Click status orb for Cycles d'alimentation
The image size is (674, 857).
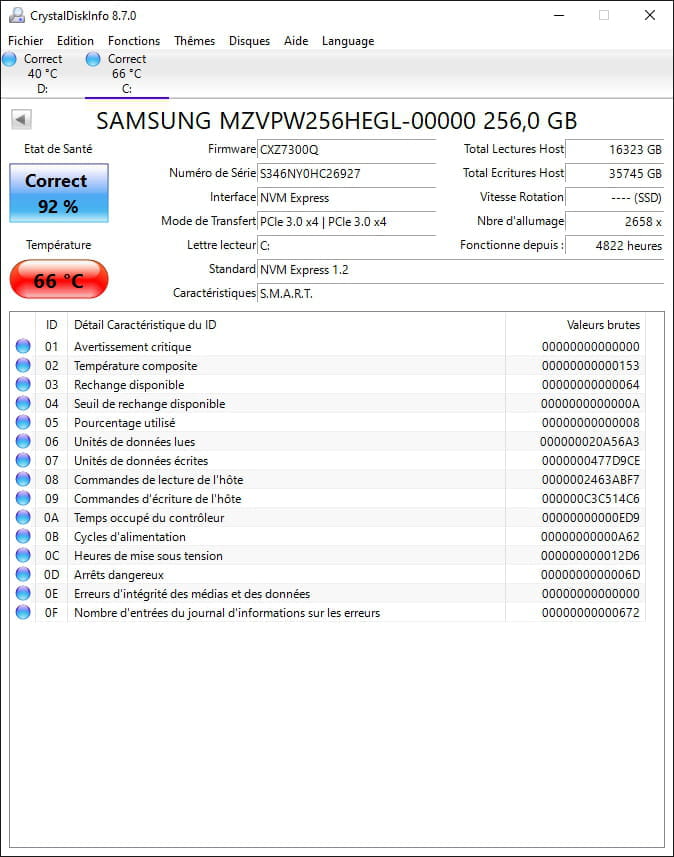tap(23, 537)
